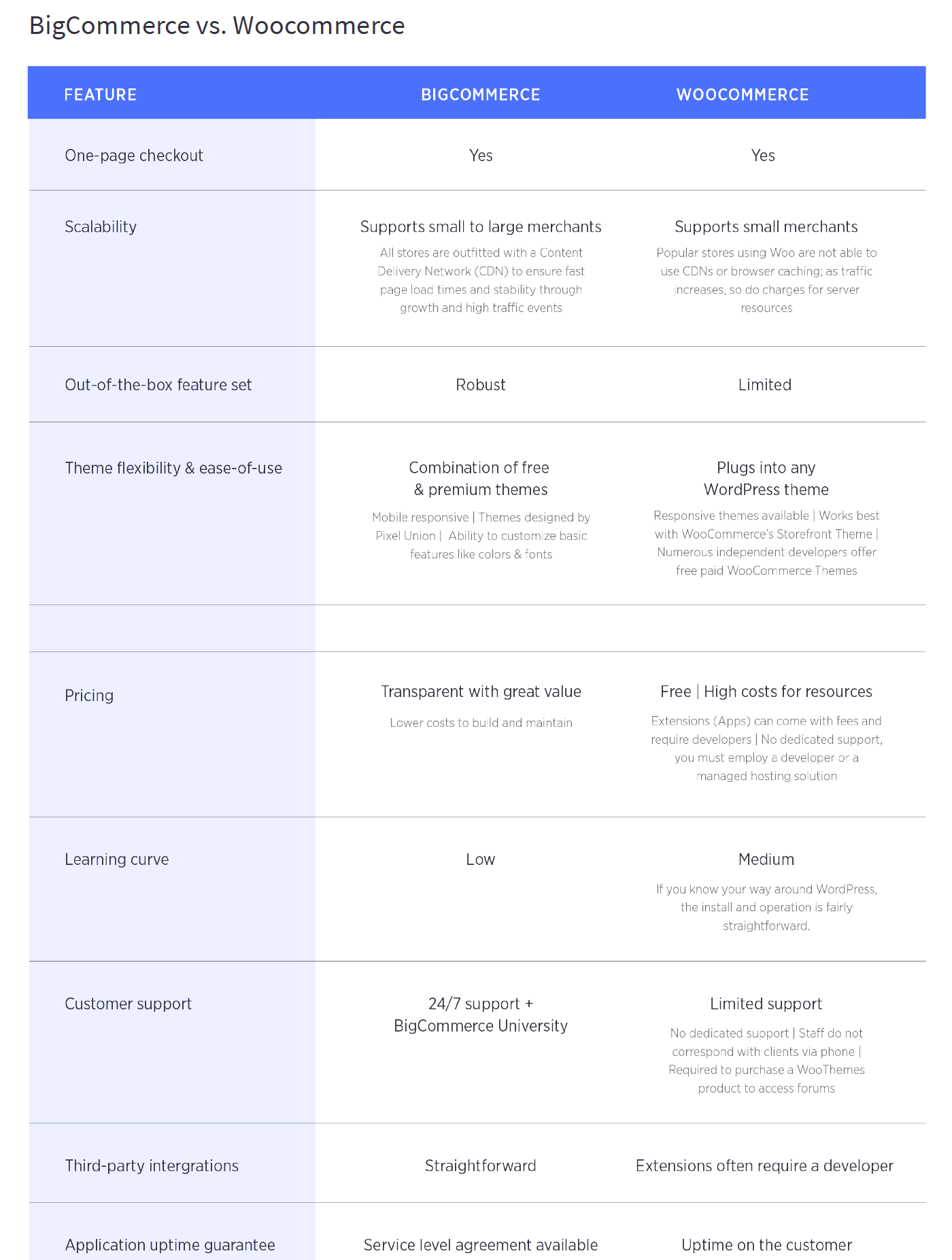This screenshot has width=952, height=1260.
Task: Click the Scalability row label
Action: pyautogui.click(x=101, y=226)
